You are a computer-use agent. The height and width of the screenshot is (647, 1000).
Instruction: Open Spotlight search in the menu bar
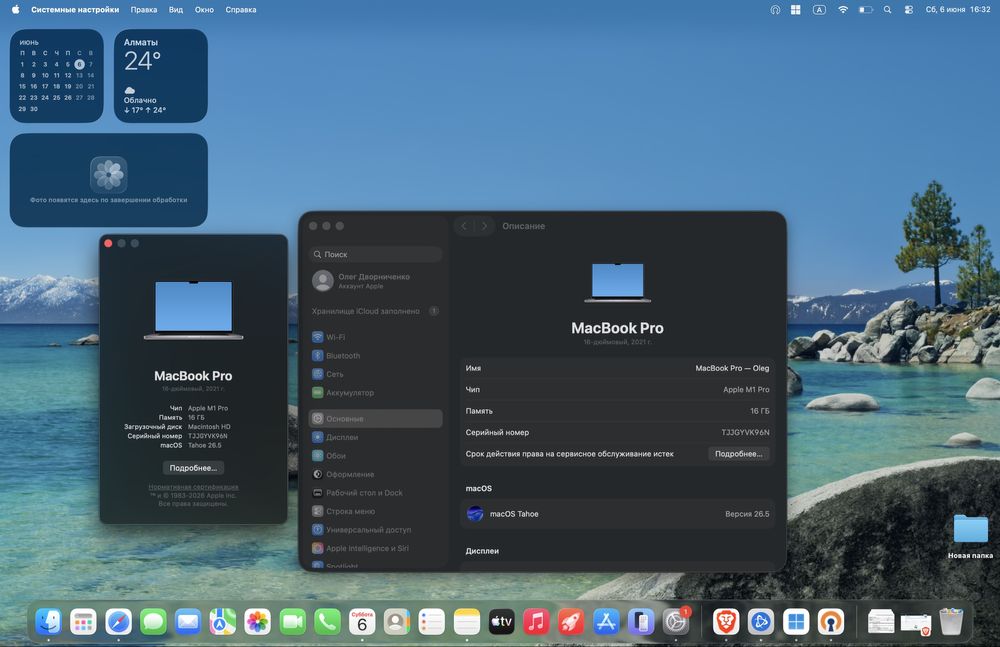pos(887,10)
